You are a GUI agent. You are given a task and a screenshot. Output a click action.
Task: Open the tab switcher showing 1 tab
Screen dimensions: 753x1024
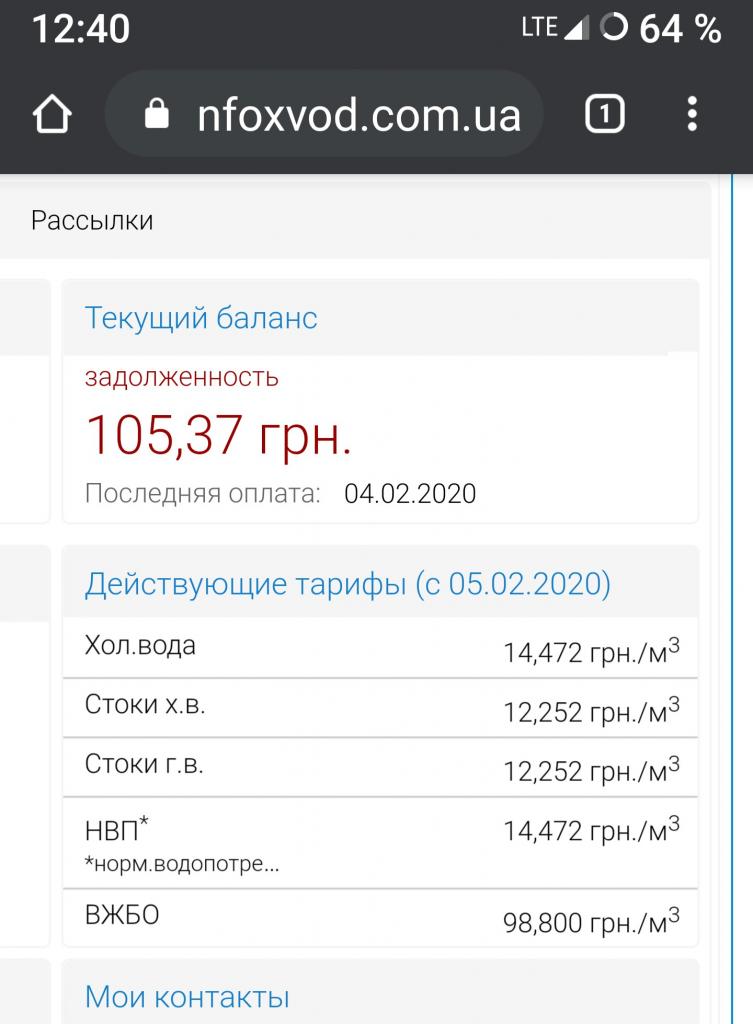[604, 115]
